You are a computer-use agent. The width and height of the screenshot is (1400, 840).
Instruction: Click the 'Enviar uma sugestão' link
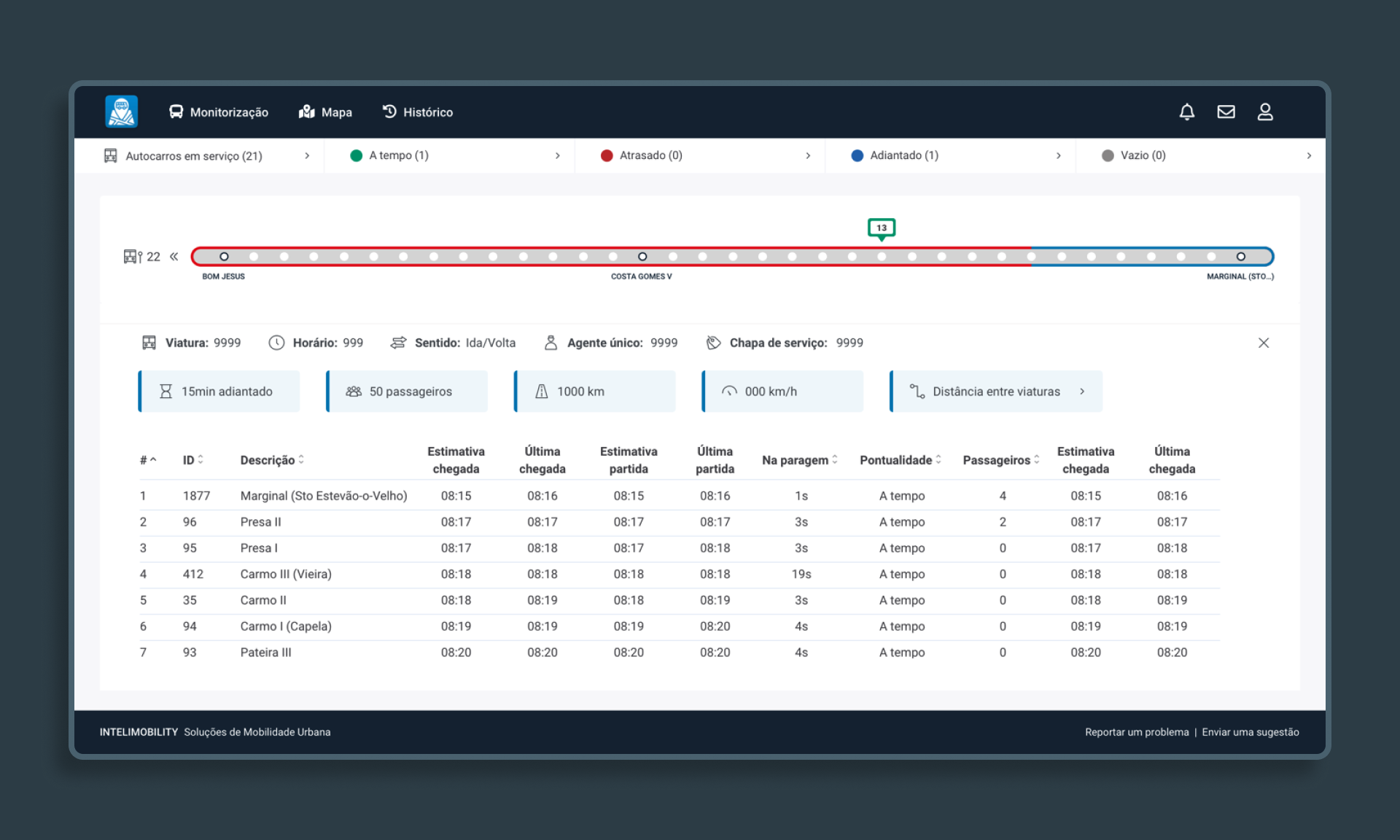point(1250,732)
